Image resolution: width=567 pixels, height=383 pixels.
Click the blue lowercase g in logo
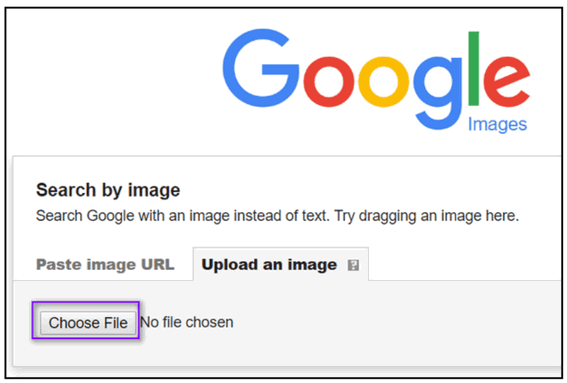point(438,93)
